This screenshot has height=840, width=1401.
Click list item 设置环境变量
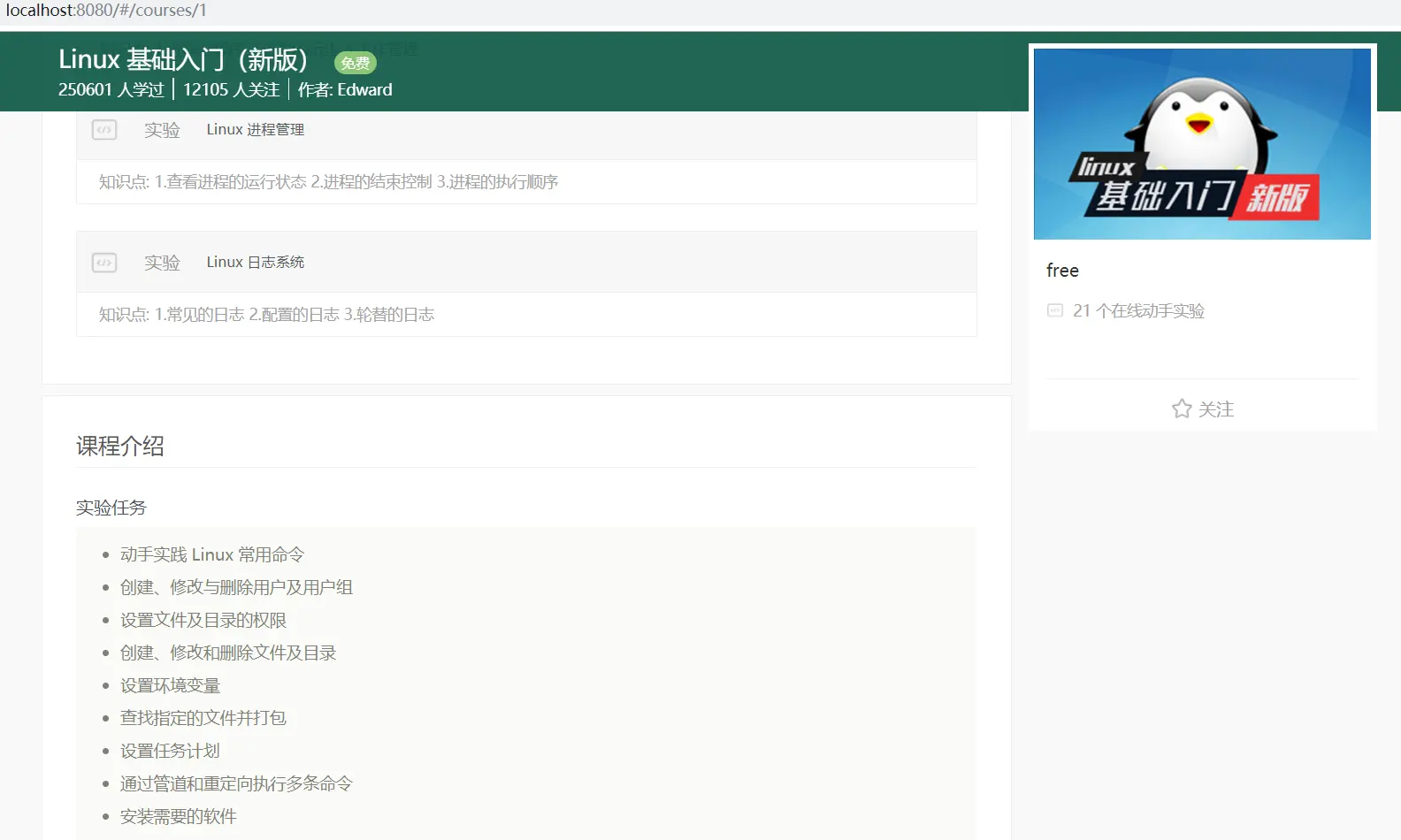(171, 685)
